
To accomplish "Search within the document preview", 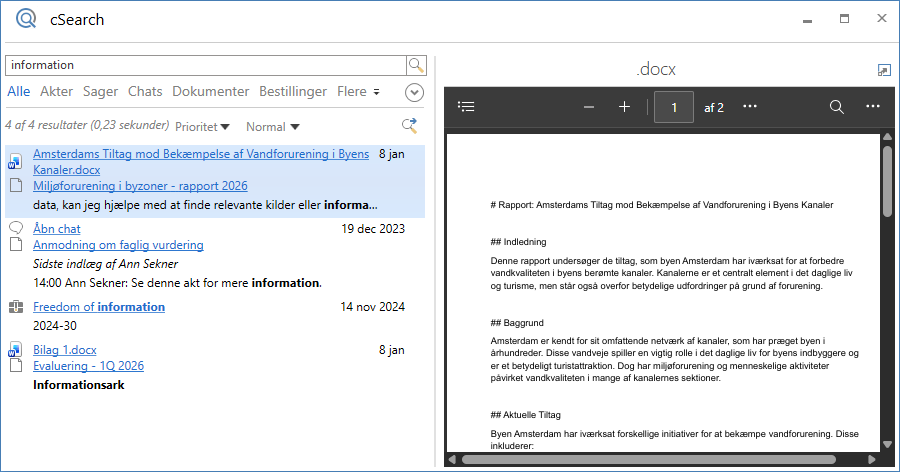I will [836, 107].
